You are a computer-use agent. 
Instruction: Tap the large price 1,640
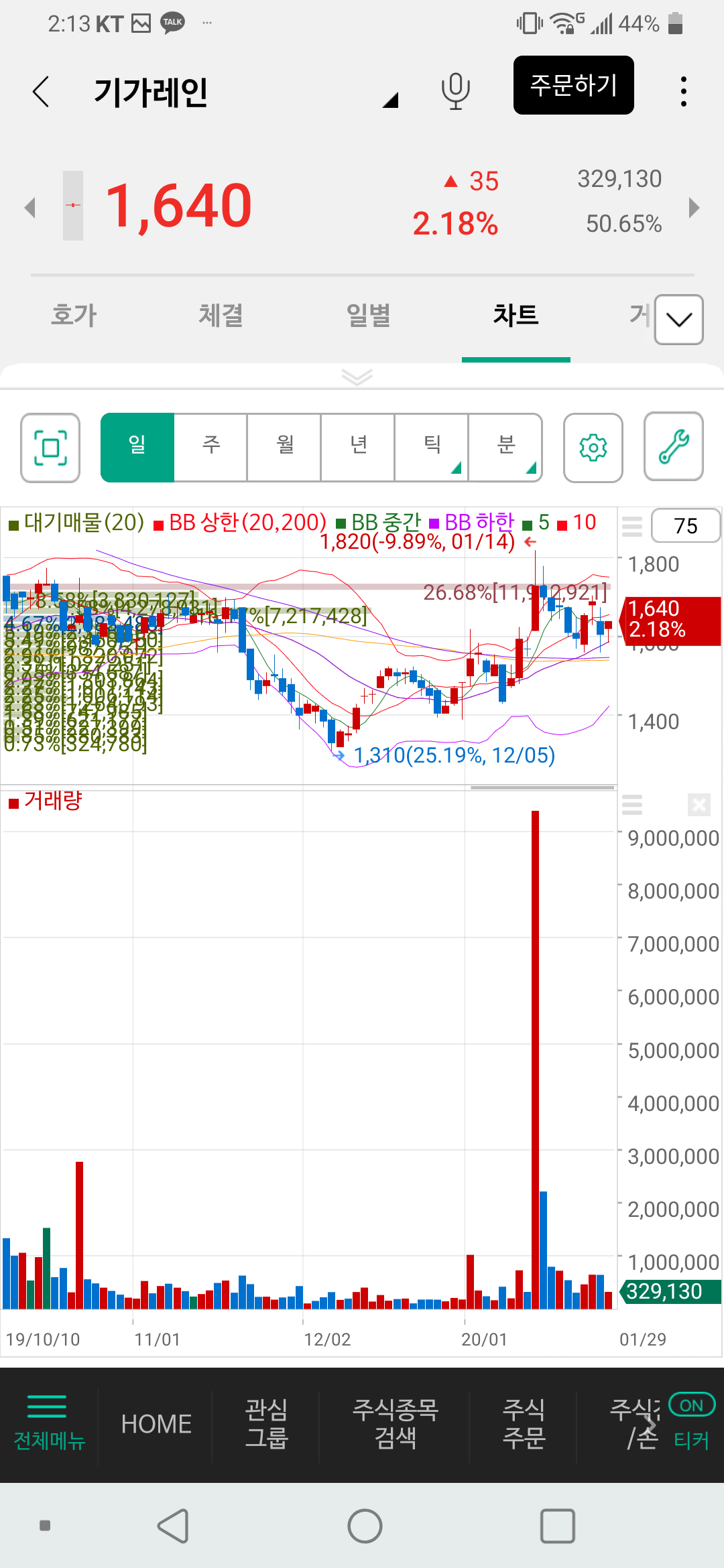pos(179,206)
